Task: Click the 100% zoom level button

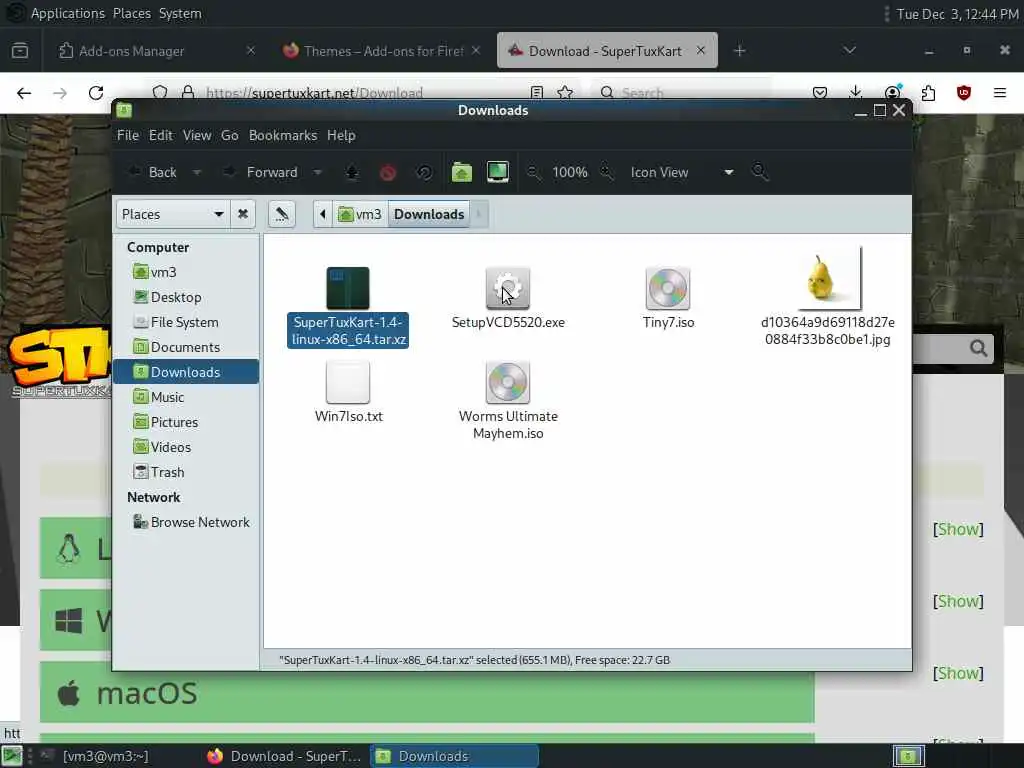Action: click(569, 172)
